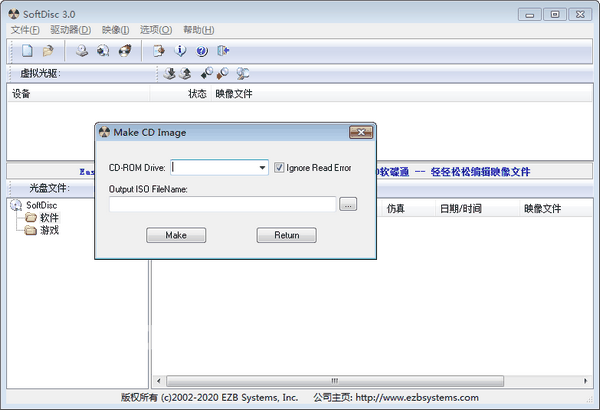Open the 驱动器(D) menu
This screenshot has width=600, height=410.
(70, 30)
